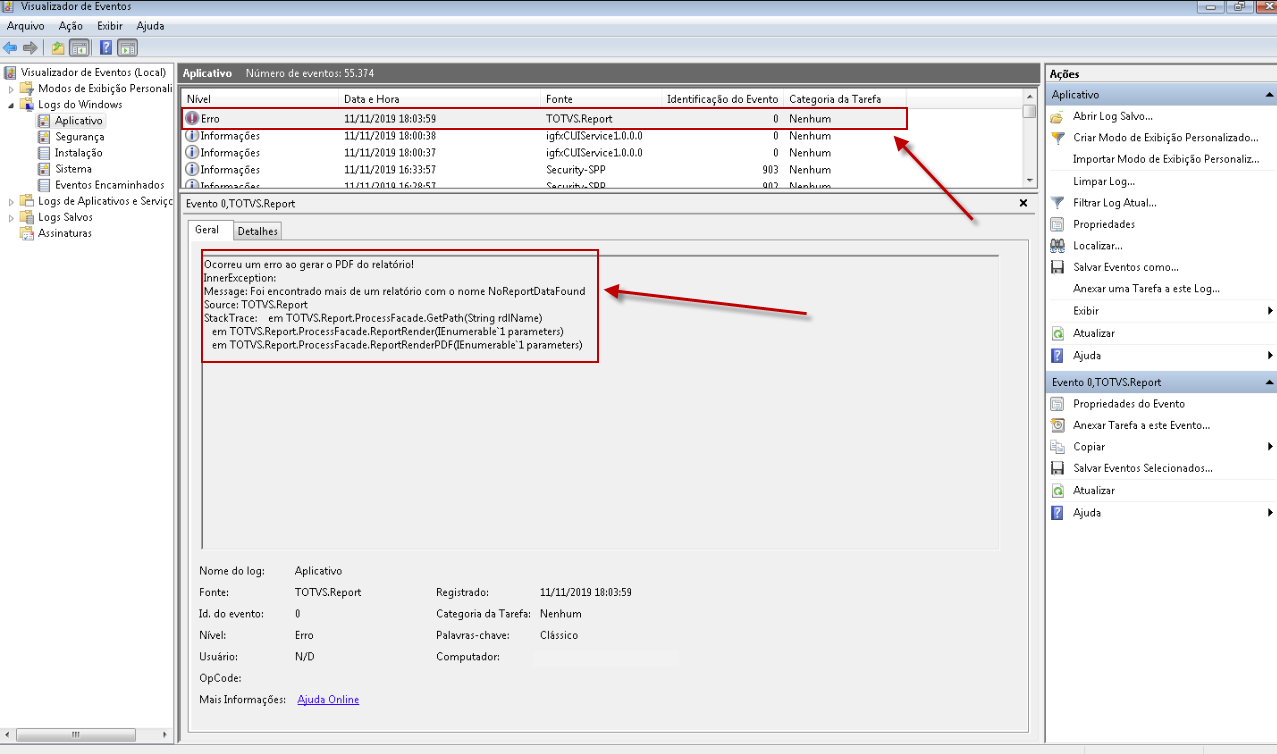Open the Ajuda Online link
This screenshot has height=754, width=1277.
pos(328,699)
